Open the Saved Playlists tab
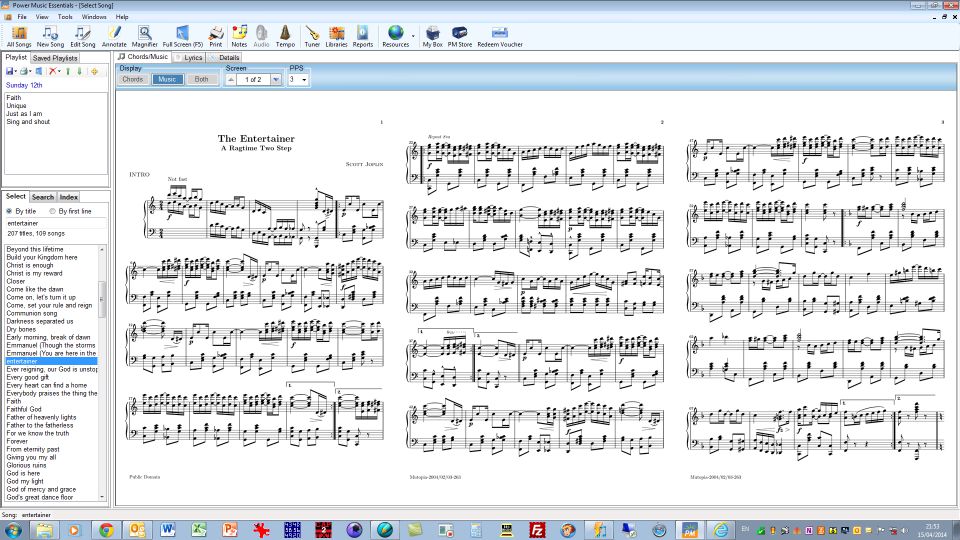This screenshot has height=540, width=960. point(55,58)
